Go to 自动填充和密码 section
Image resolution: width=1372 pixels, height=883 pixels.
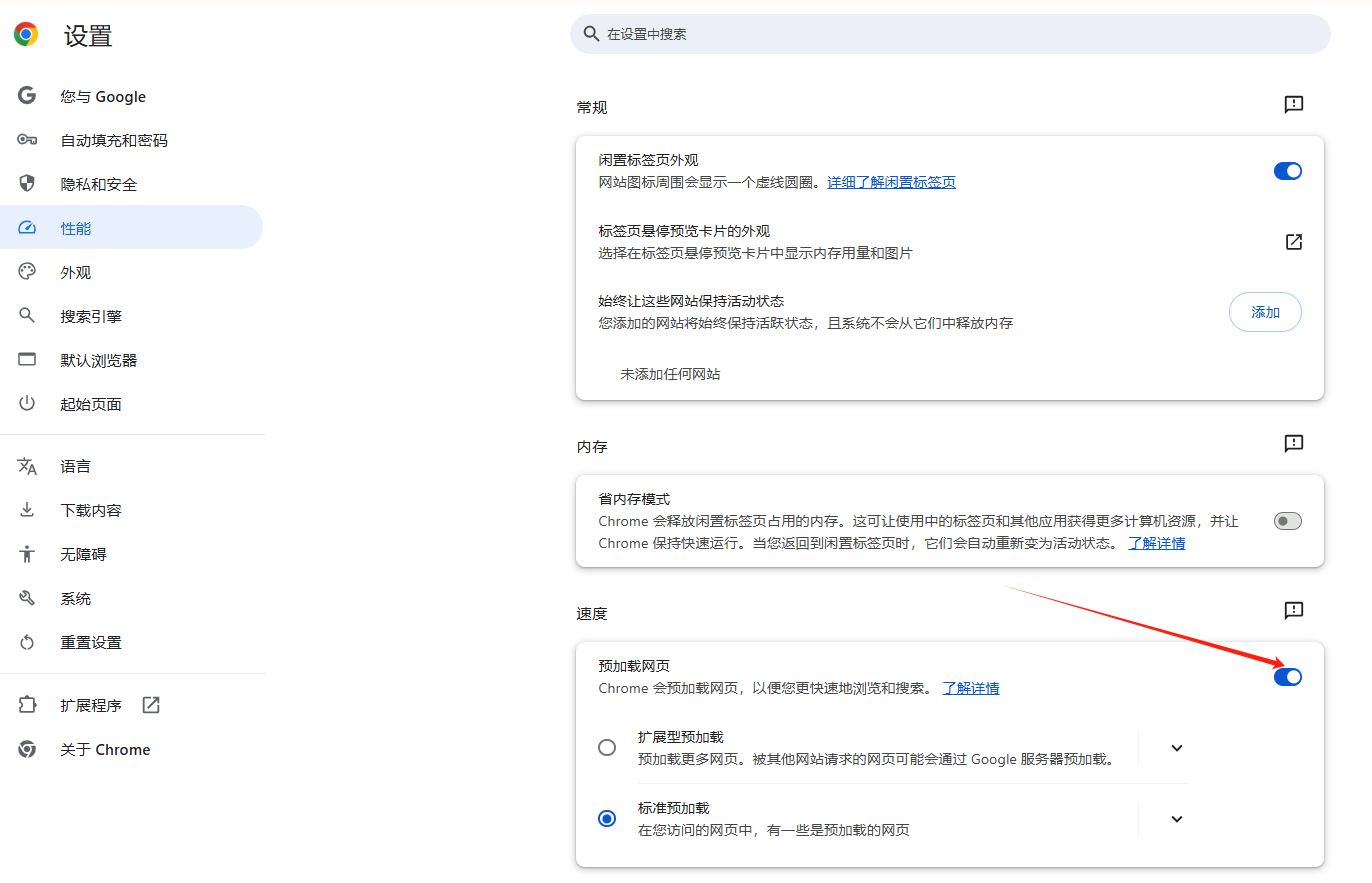click(132, 140)
